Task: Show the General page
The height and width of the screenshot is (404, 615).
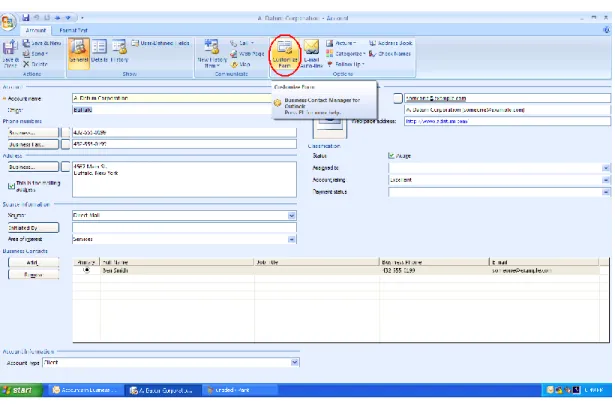Action: (x=78, y=53)
